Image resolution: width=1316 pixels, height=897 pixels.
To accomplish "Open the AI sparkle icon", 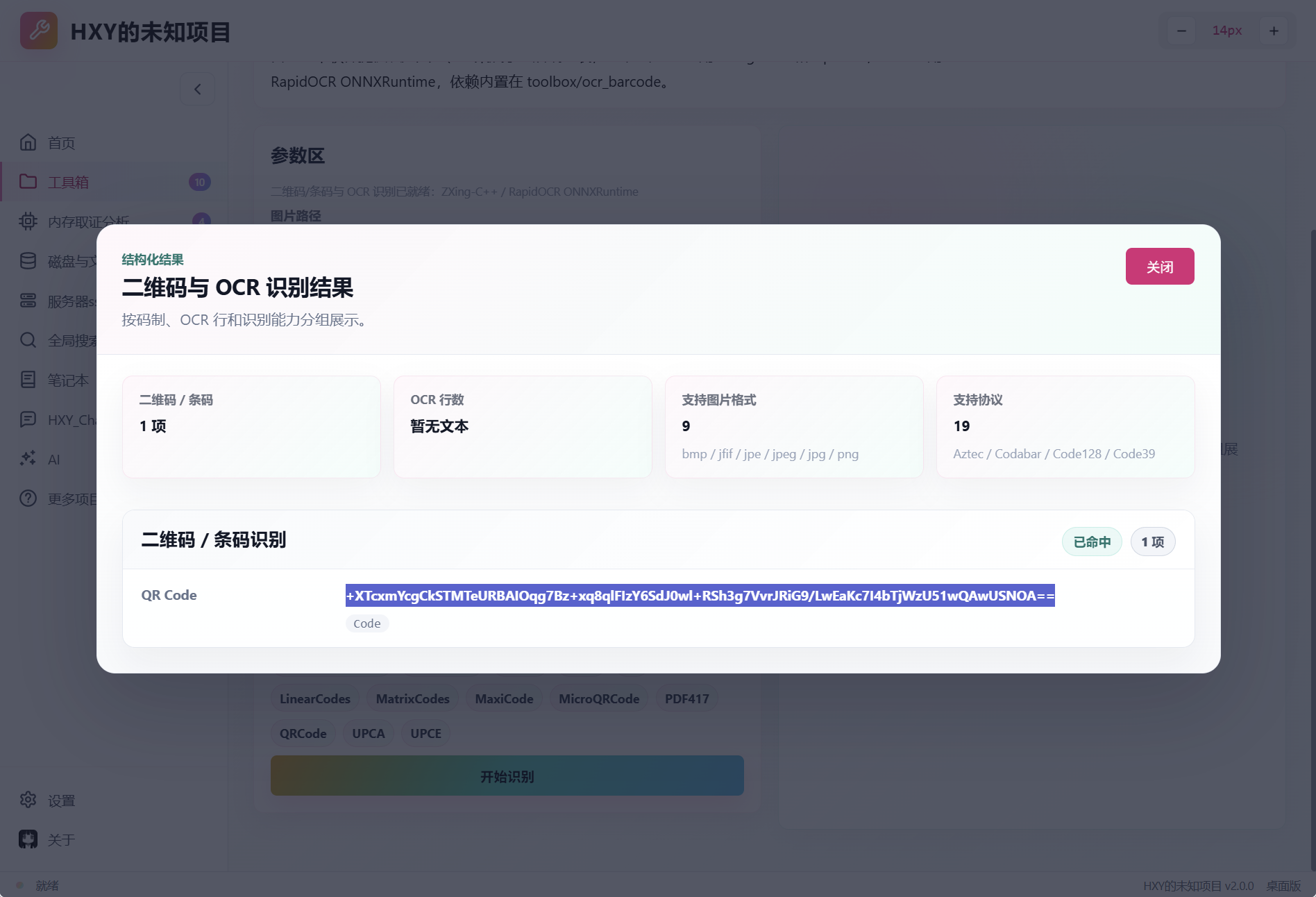I will click(28, 459).
